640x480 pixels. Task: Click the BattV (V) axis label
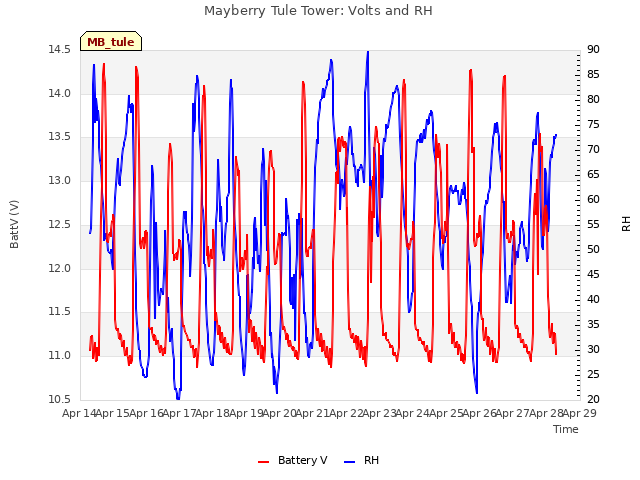point(14,224)
